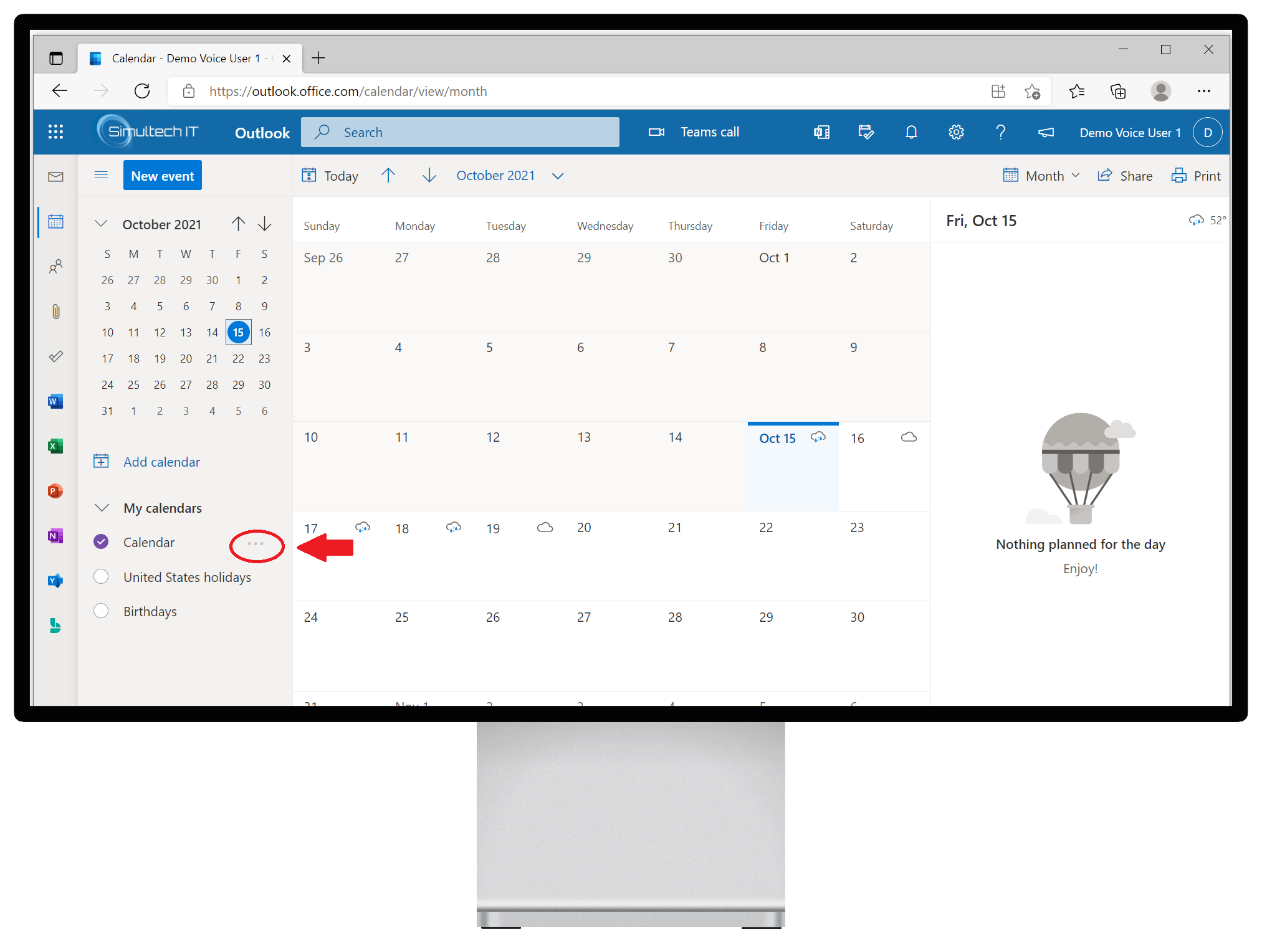This screenshot has width=1262, height=952.
Task: Launch Excel from the sidebar
Action: 55,446
